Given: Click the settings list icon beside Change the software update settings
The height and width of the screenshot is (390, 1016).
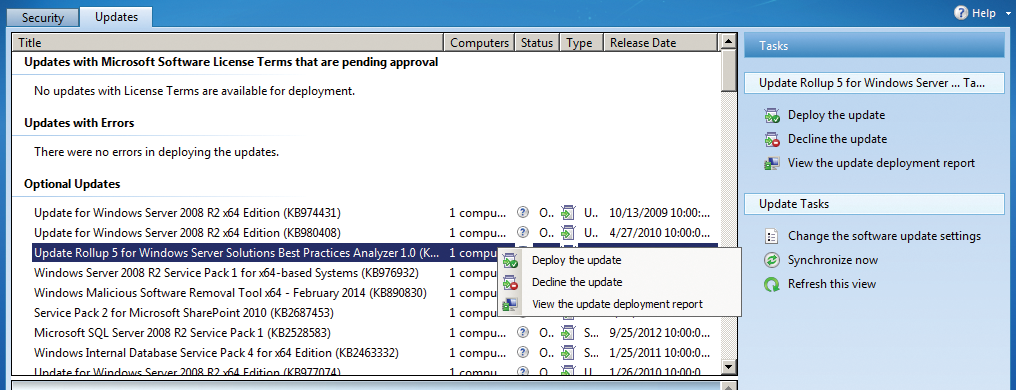Looking at the screenshot, I should pos(772,236).
